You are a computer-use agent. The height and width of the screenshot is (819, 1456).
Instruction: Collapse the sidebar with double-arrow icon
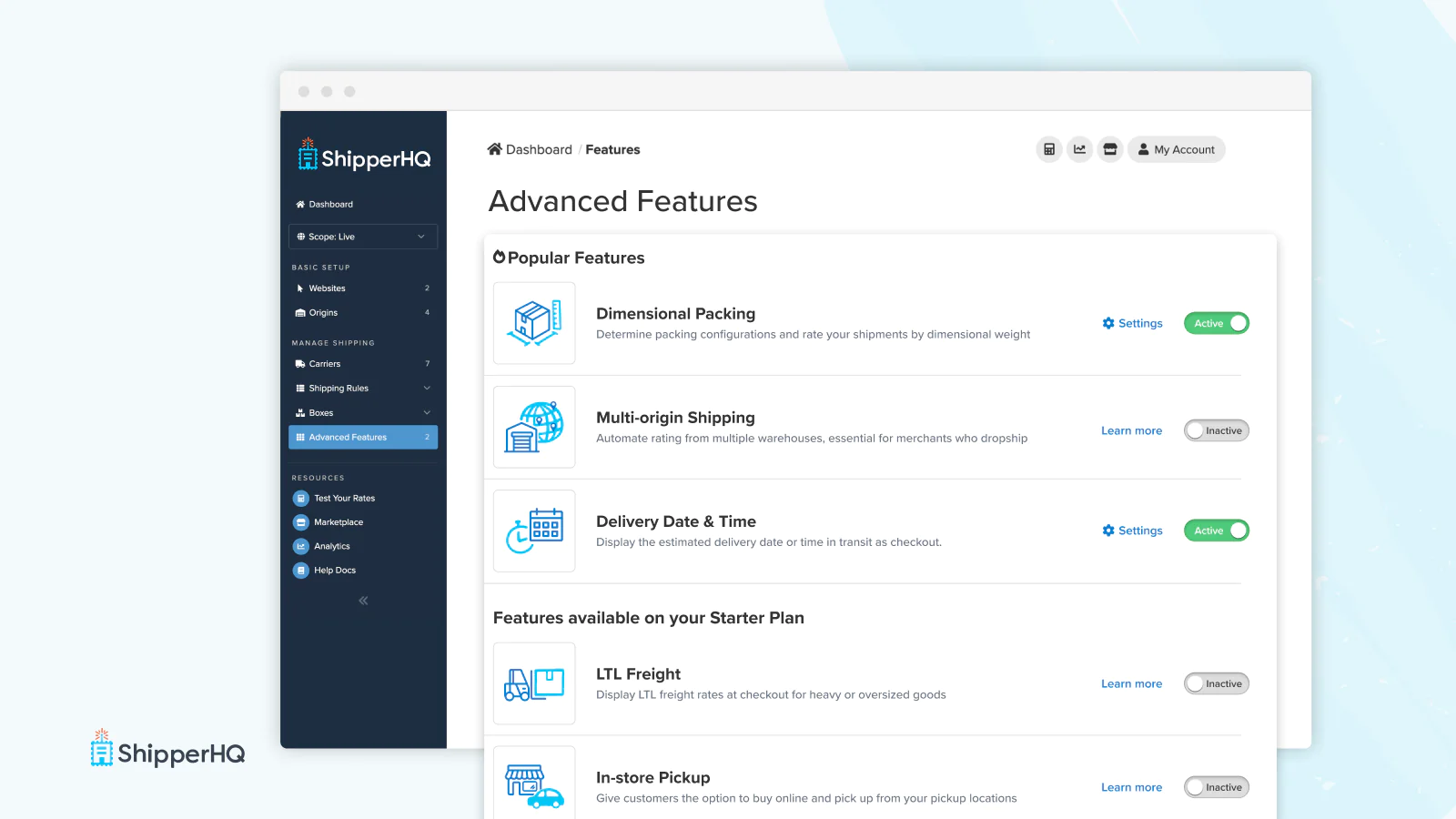point(363,601)
